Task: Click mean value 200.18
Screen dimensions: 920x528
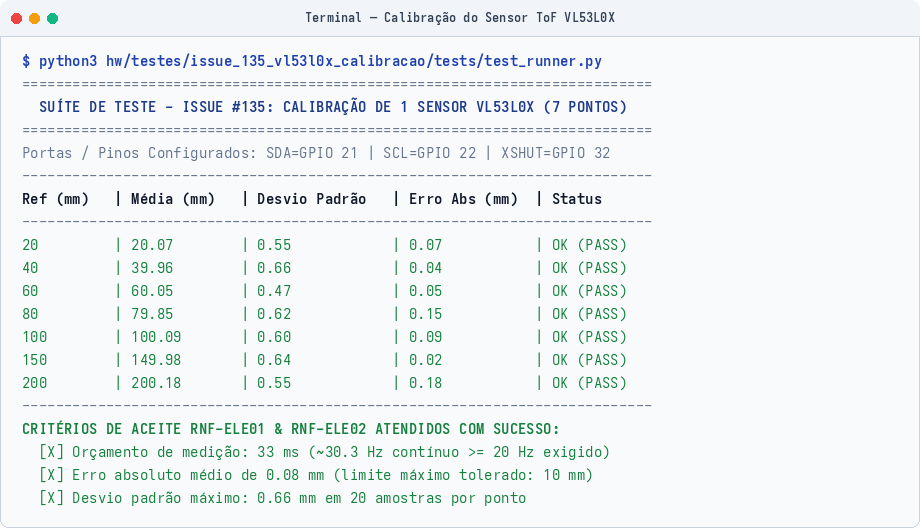Action: point(156,383)
